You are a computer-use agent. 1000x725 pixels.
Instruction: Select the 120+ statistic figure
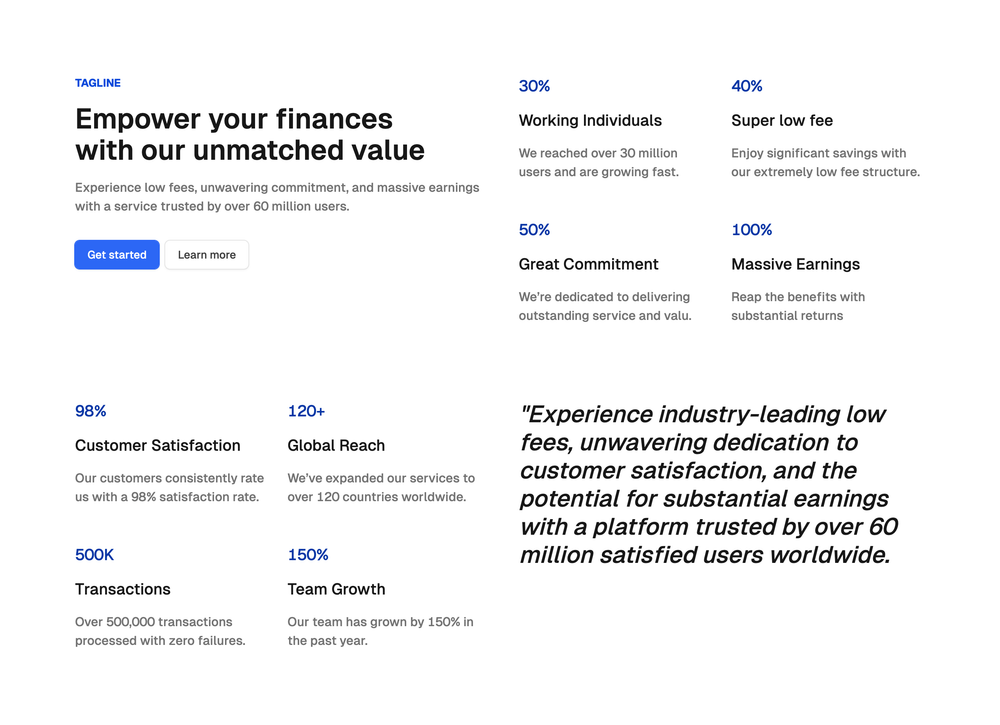[306, 411]
